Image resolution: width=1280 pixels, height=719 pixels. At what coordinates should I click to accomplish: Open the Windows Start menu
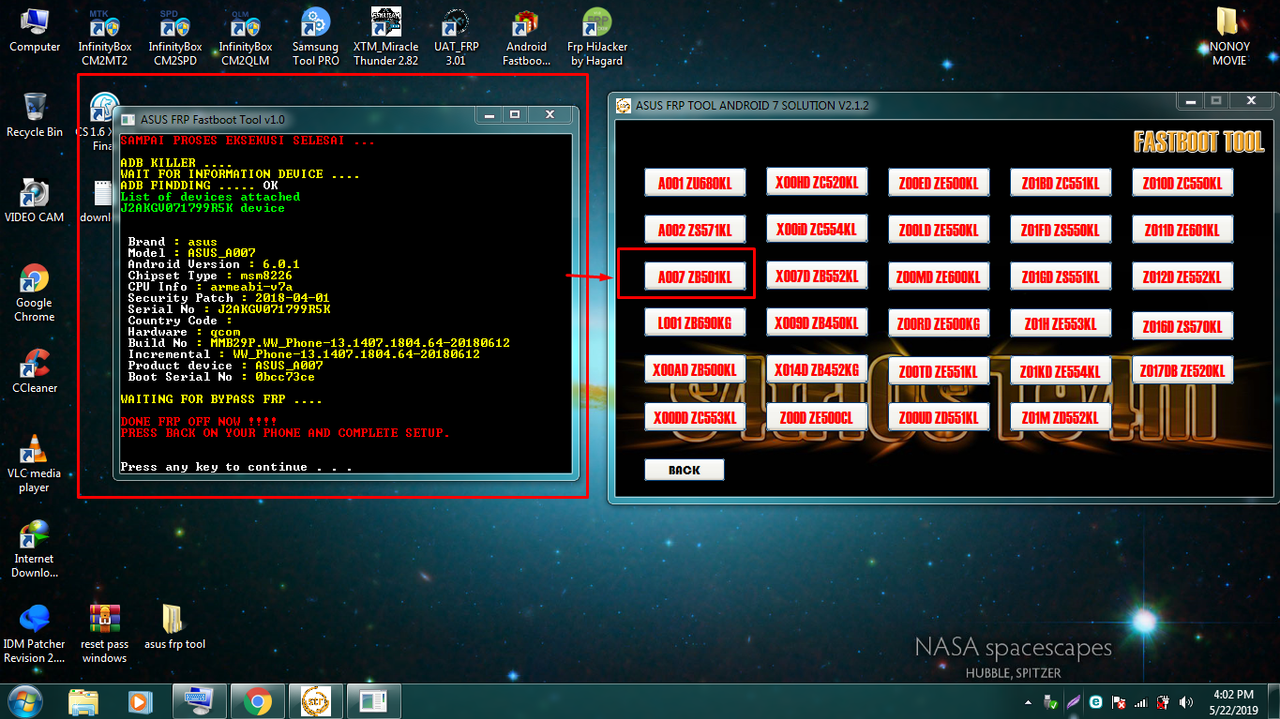click(24, 701)
